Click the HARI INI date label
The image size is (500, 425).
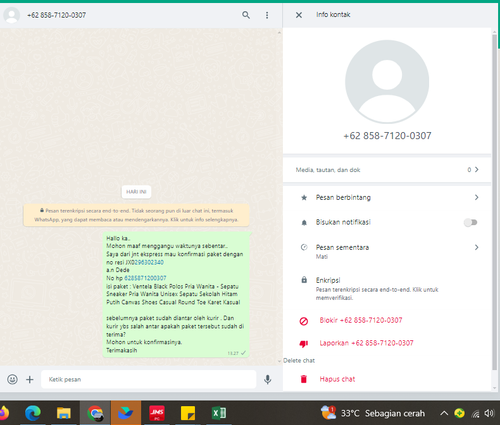pyautogui.click(x=136, y=192)
